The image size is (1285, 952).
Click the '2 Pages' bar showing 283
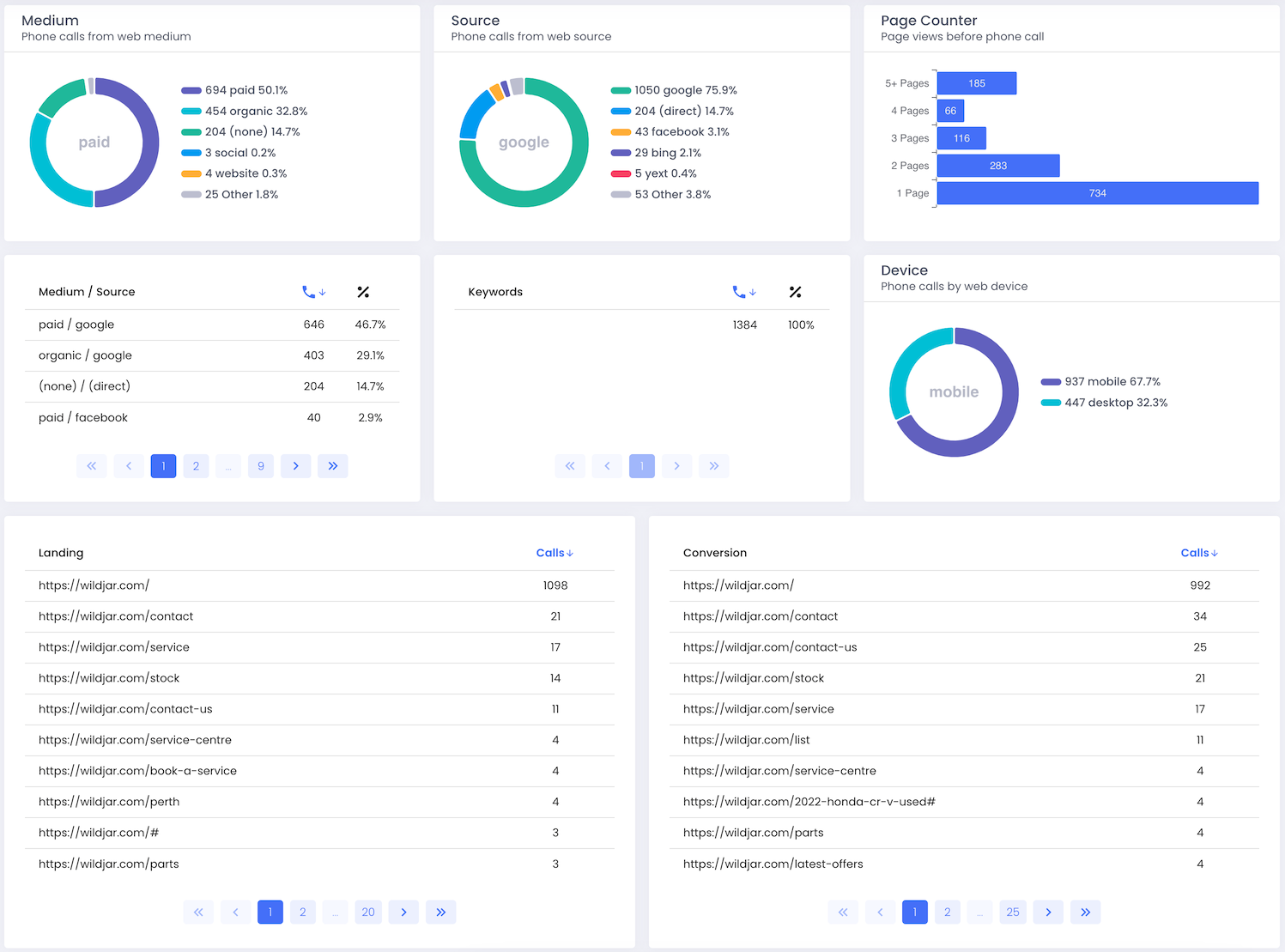(998, 166)
